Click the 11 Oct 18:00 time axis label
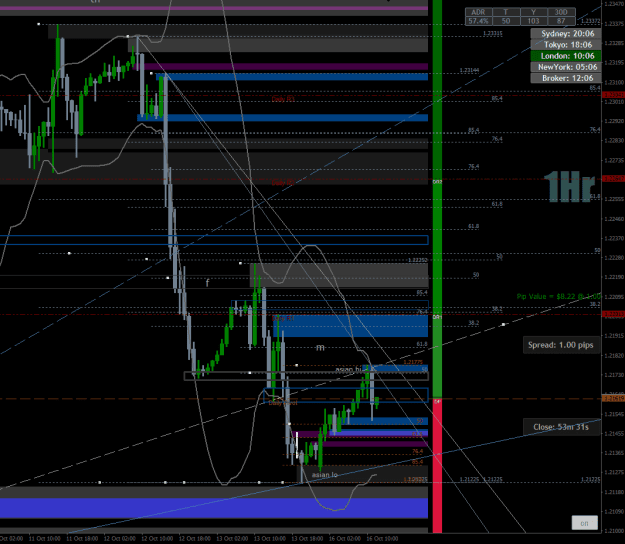The image size is (625, 544). point(82,538)
